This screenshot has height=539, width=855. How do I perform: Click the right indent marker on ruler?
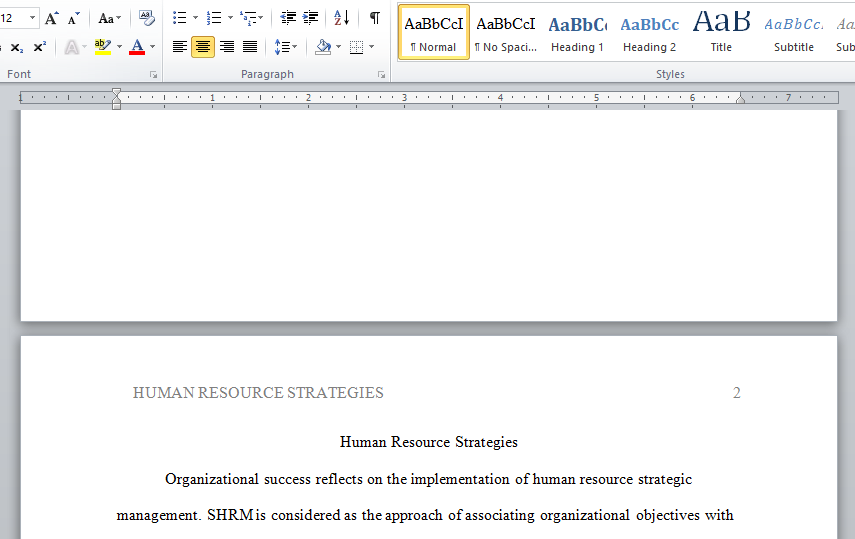(x=740, y=99)
